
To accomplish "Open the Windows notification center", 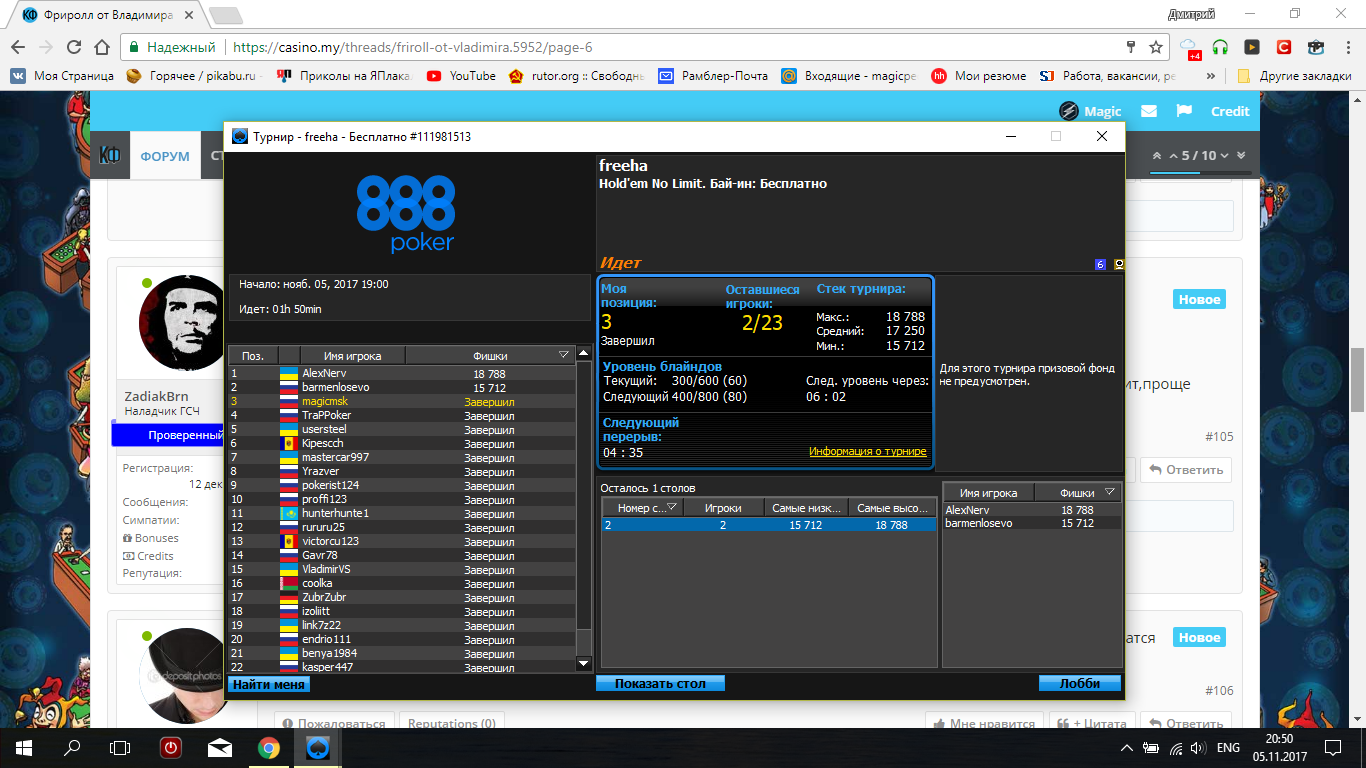I will (1333, 747).
